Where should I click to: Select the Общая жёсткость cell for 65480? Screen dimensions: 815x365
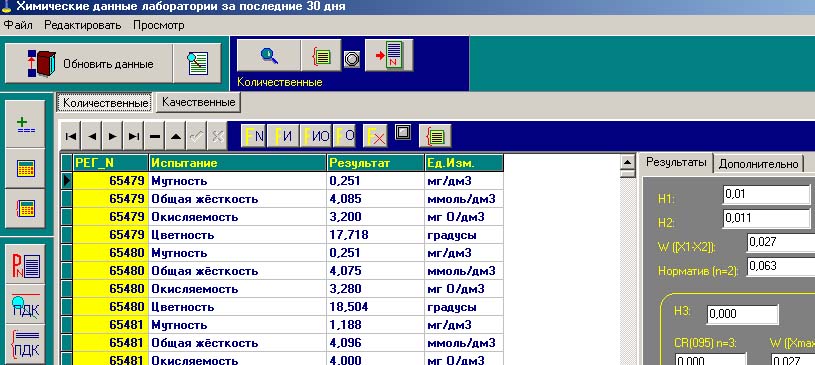(238, 271)
